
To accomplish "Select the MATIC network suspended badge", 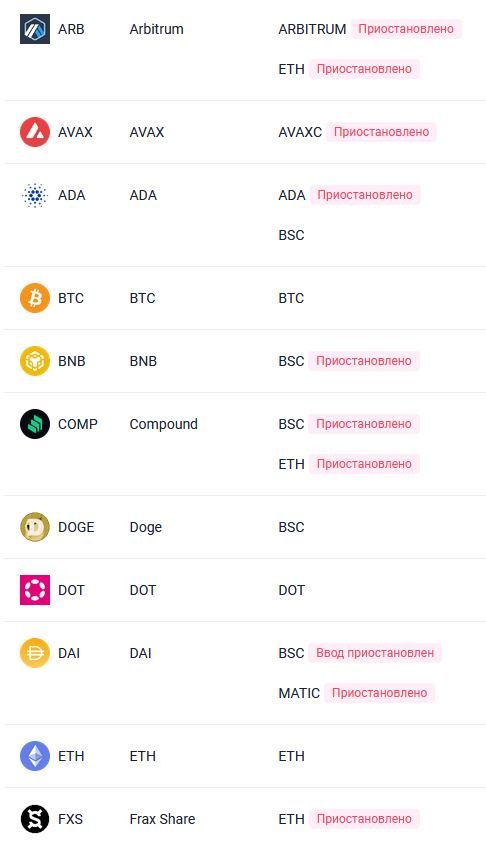I will pyautogui.click(x=380, y=693).
